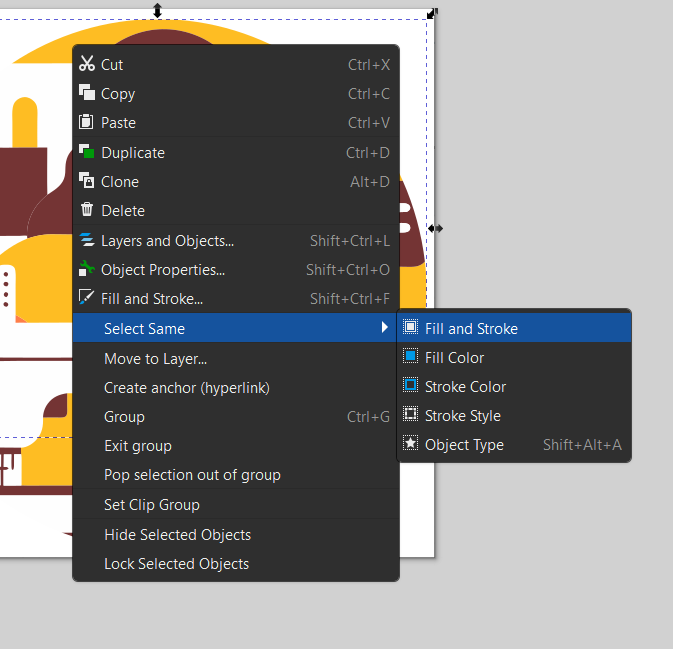Screen dimensions: 673x649
Task: Select Clone menu entry
Action: 236,182
